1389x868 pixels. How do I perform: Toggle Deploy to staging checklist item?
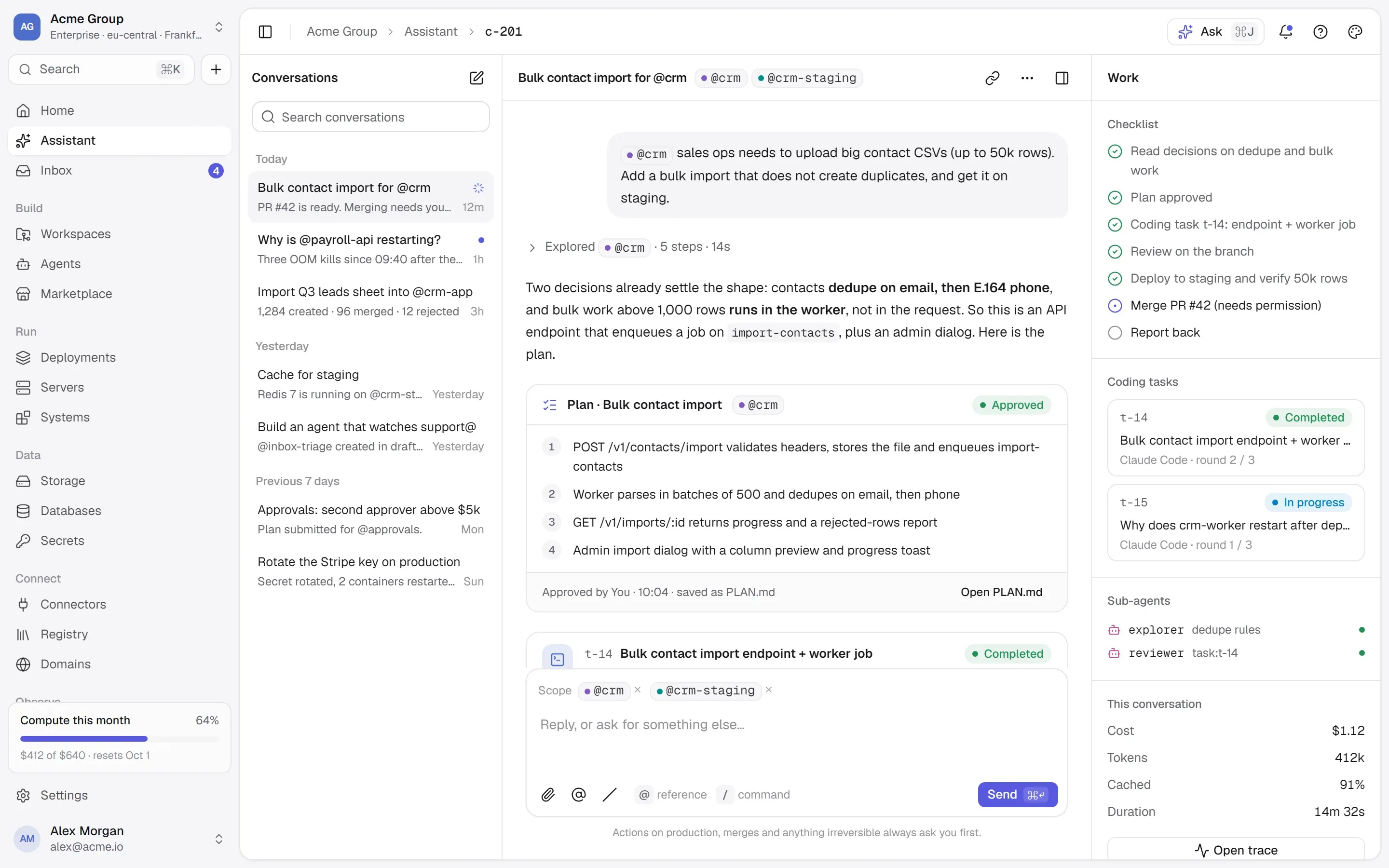[x=1115, y=278]
